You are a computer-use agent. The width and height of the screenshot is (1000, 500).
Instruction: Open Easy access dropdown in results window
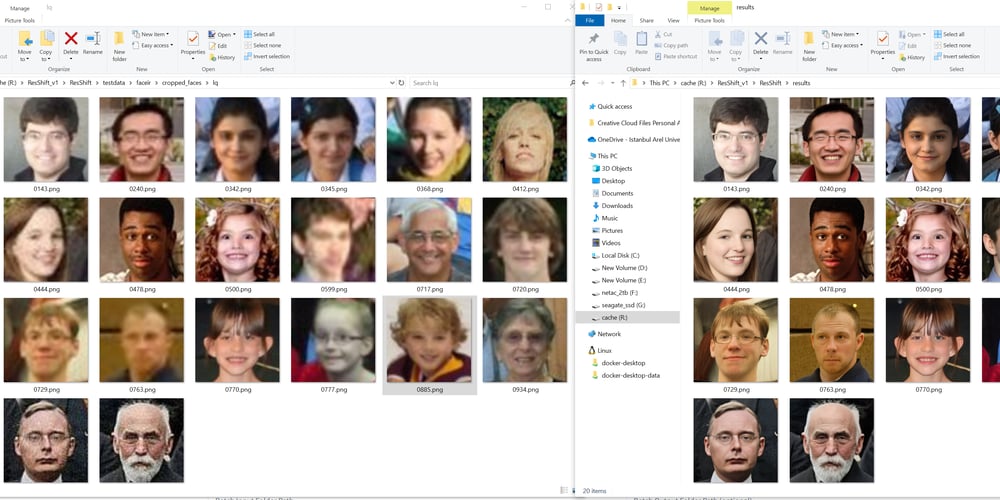(x=842, y=45)
